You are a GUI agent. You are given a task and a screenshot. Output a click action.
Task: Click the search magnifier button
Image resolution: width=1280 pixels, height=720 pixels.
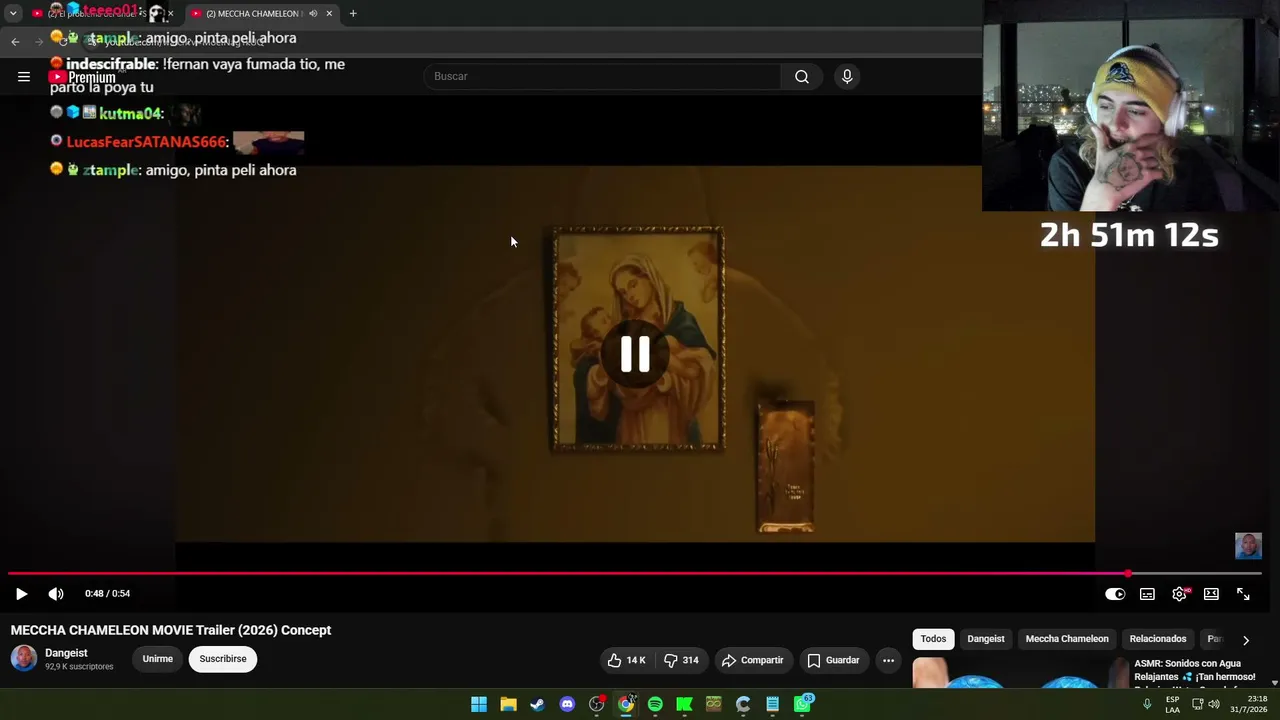click(802, 76)
